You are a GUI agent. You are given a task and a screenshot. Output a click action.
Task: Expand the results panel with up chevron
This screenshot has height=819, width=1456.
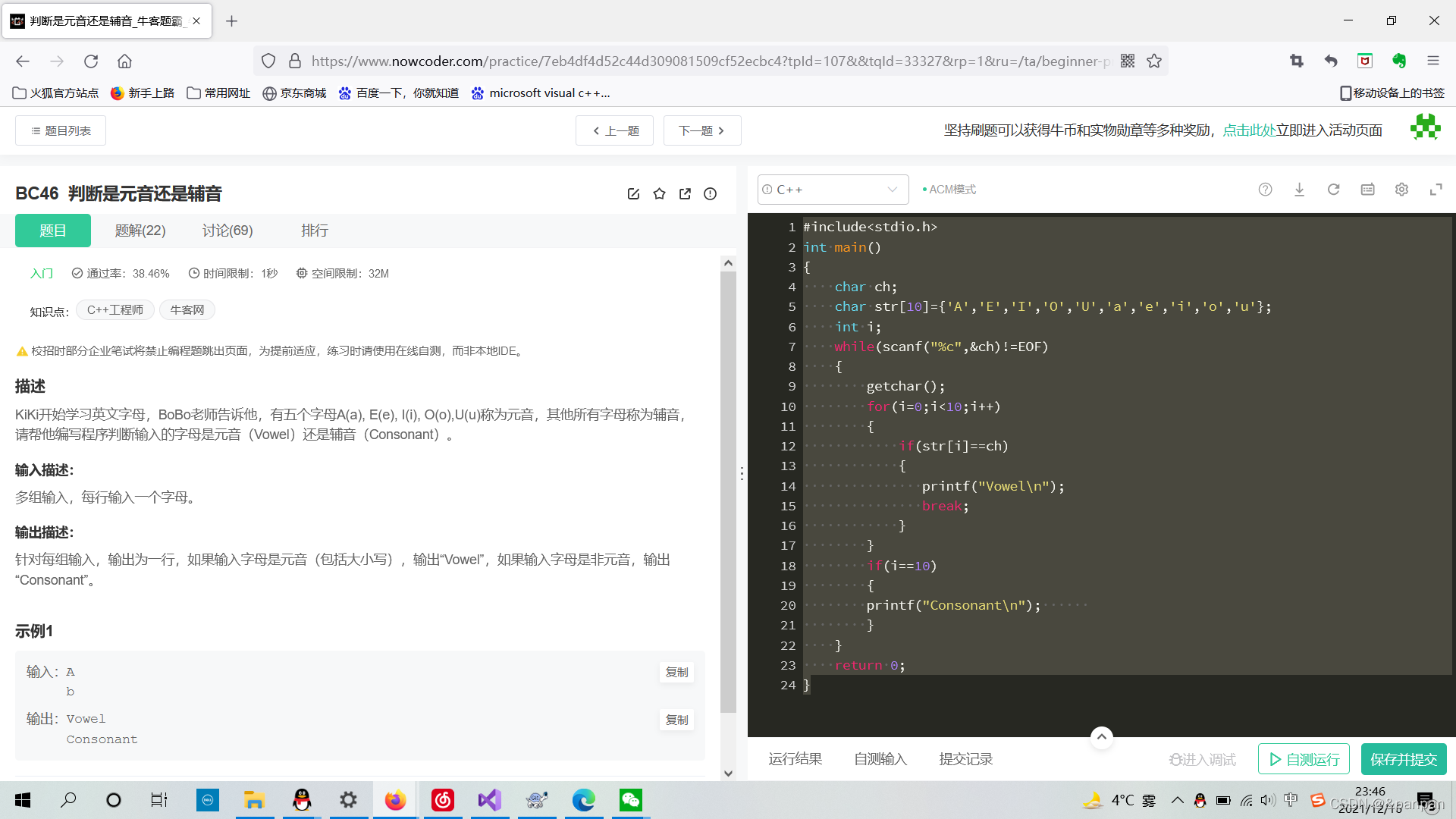1101,736
